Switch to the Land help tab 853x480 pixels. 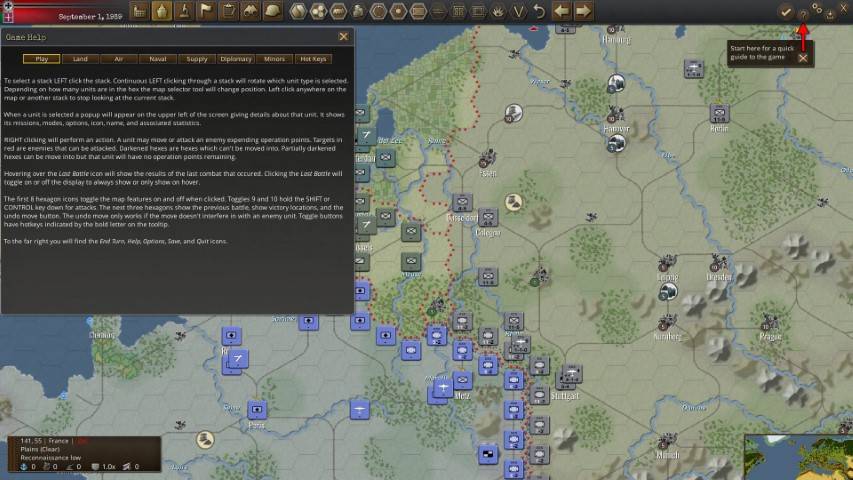pyautogui.click(x=80, y=59)
